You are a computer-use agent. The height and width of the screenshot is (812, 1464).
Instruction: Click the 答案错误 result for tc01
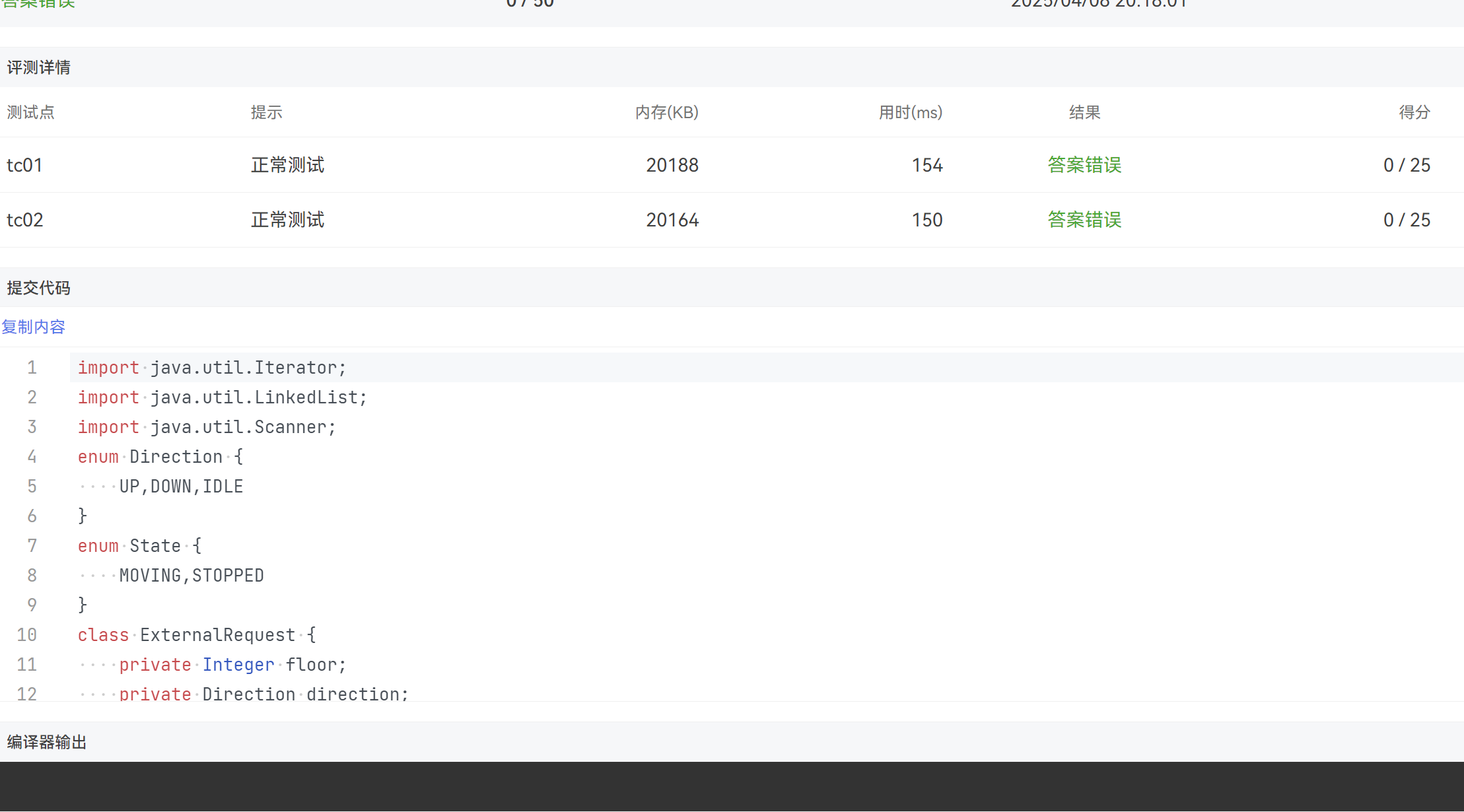(1084, 165)
